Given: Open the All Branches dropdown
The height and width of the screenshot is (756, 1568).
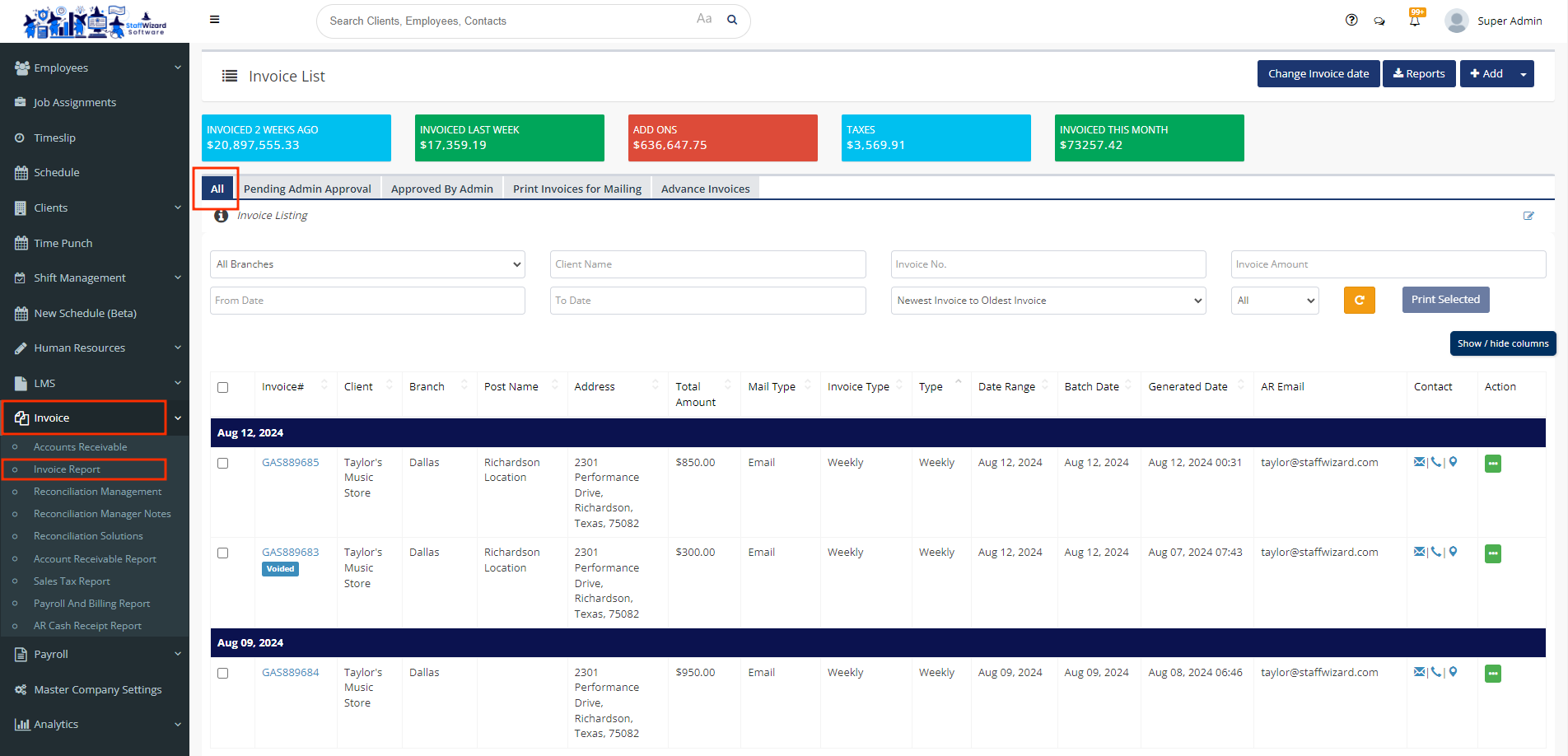Looking at the screenshot, I should pos(367,264).
